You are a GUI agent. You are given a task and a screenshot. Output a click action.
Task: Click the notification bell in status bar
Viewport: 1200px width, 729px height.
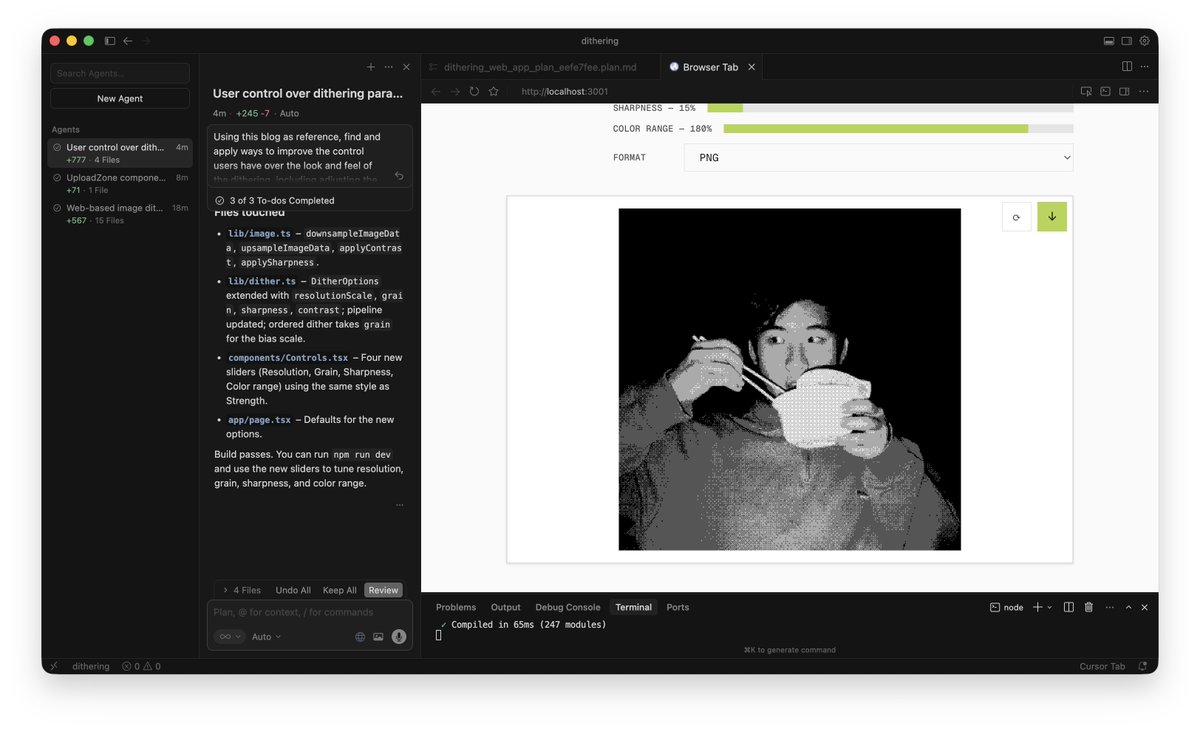1142,666
